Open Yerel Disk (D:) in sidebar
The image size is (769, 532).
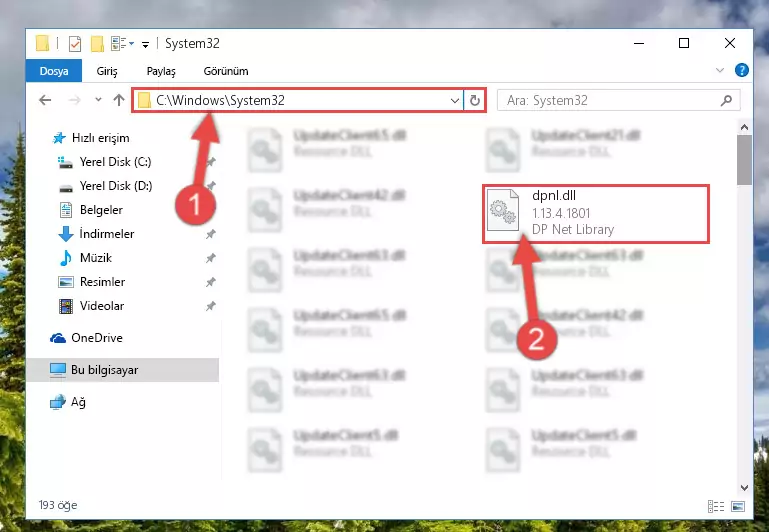point(116,186)
